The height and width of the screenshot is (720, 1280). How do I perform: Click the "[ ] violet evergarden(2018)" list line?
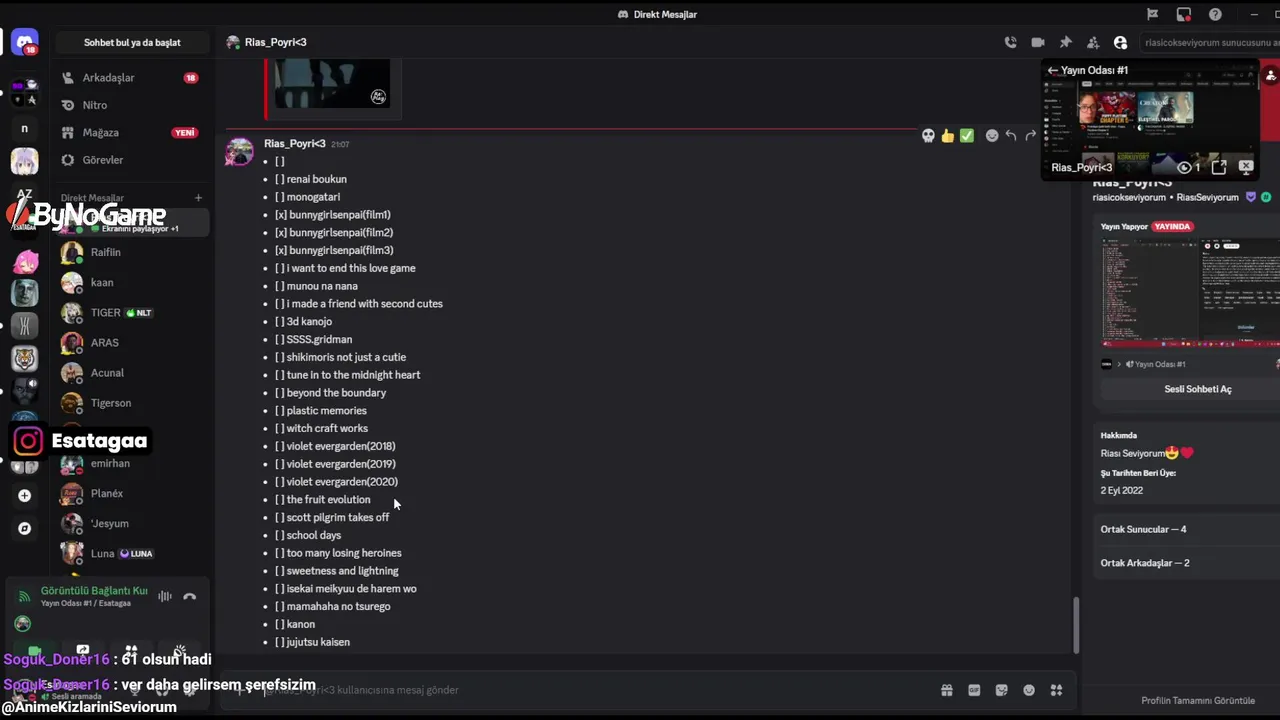[335, 446]
